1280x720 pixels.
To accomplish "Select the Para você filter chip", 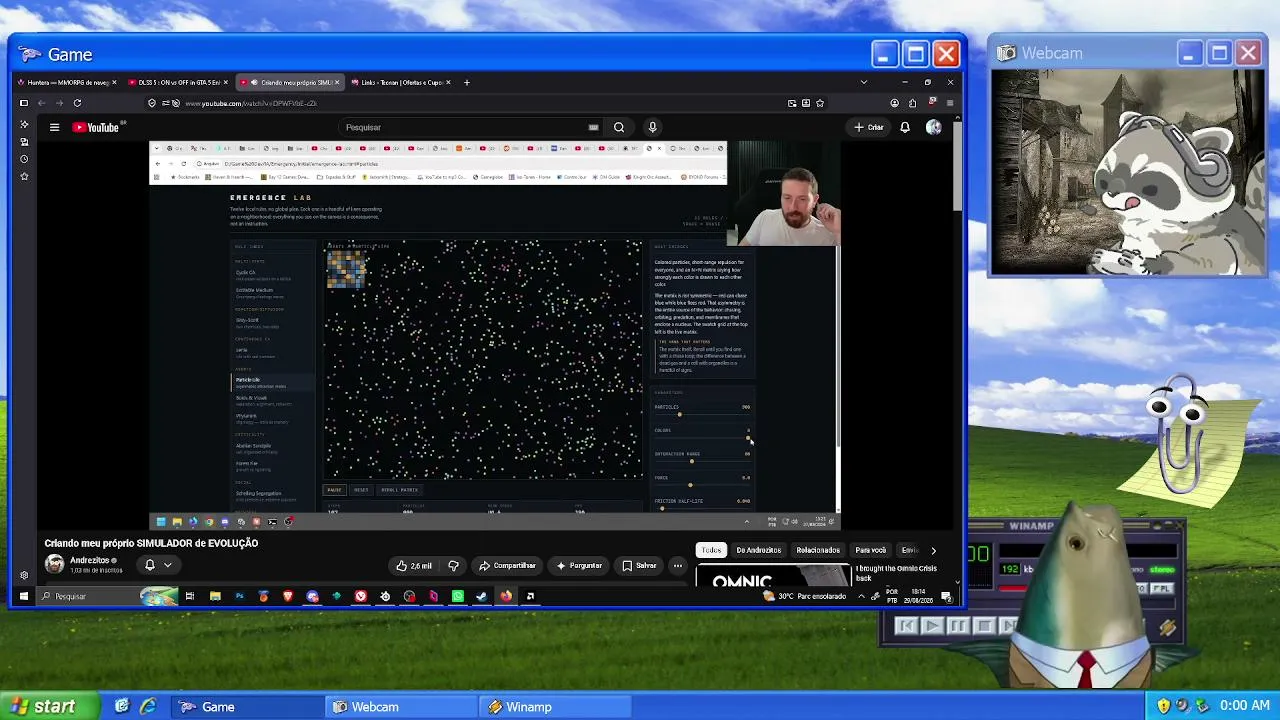I will pyautogui.click(x=871, y=550).
